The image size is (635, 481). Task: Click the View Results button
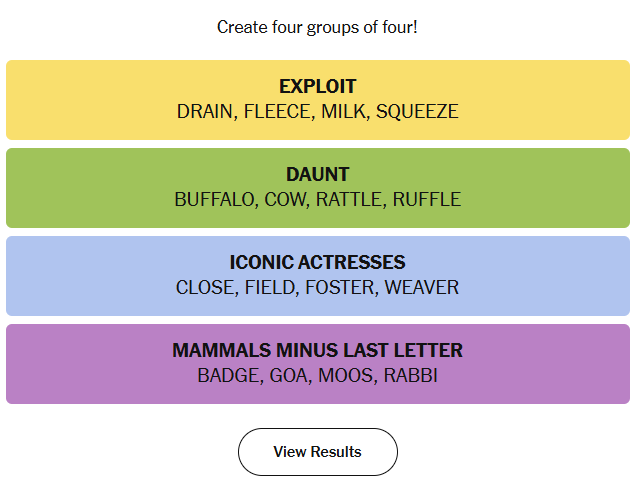coord(317,452)
